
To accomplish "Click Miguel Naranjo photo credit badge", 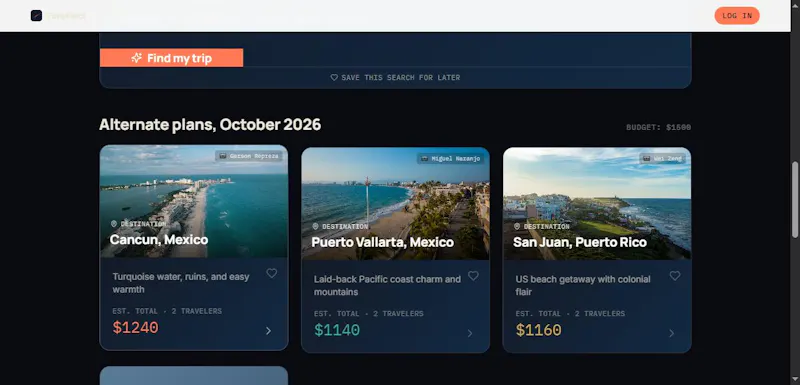I will [x=451, y=159].
